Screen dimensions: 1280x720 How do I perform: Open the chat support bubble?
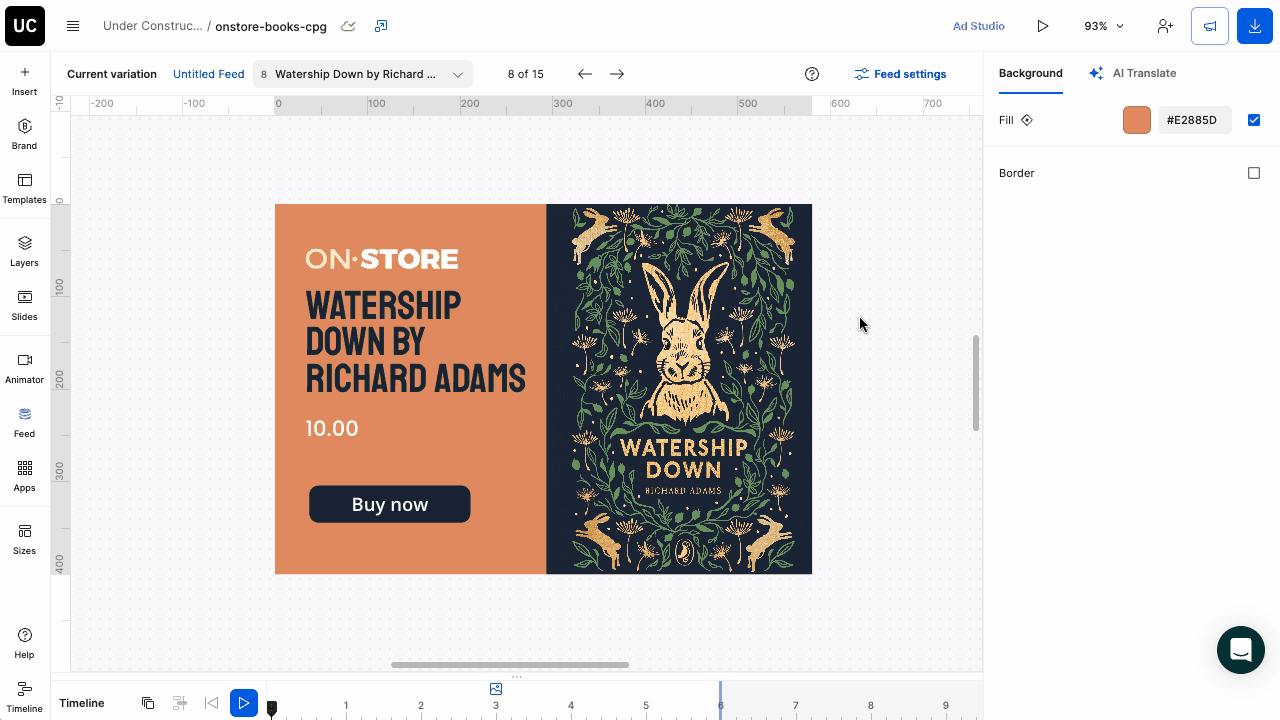[x=1241, y=650]
